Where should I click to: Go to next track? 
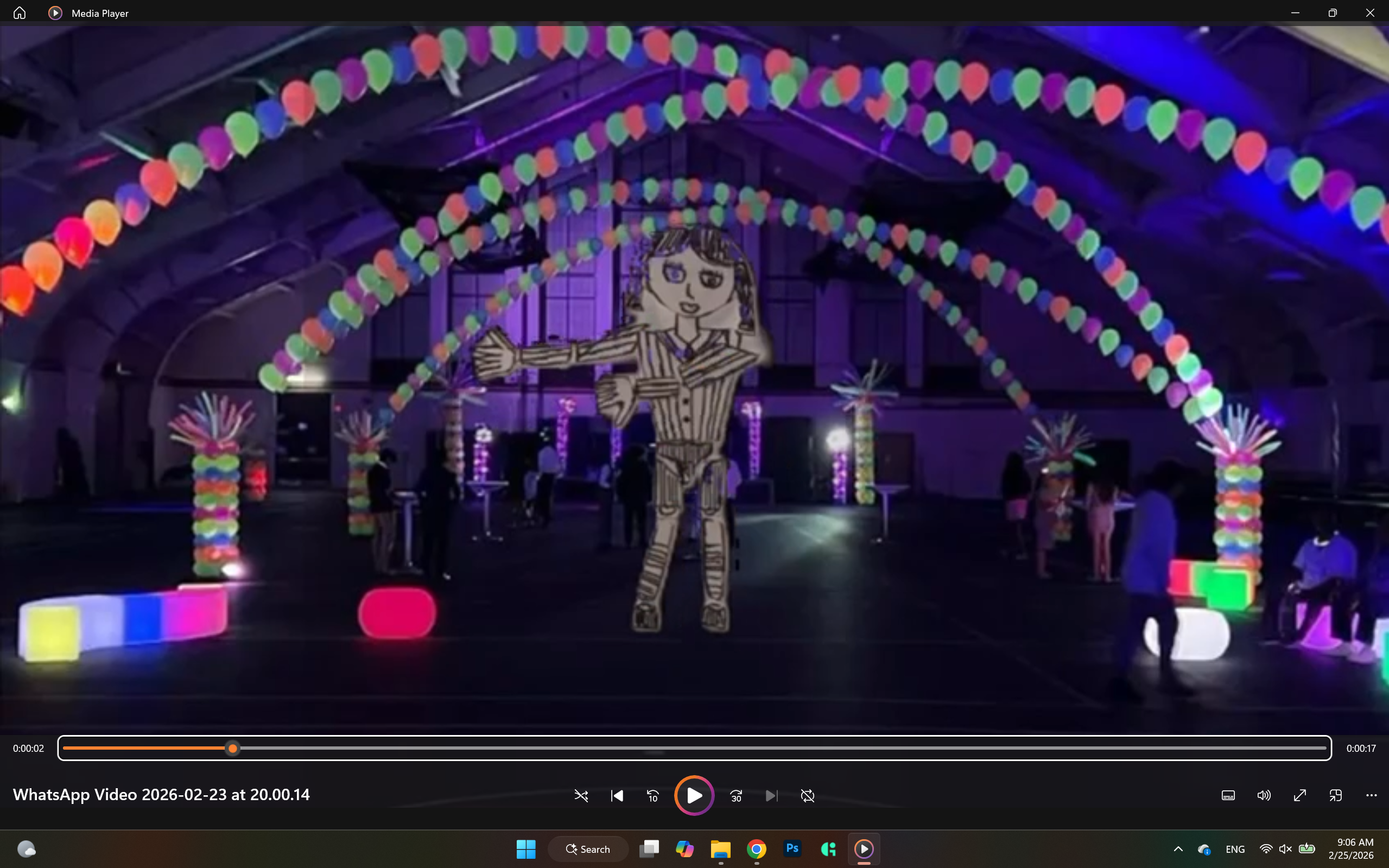click(771, 796)
